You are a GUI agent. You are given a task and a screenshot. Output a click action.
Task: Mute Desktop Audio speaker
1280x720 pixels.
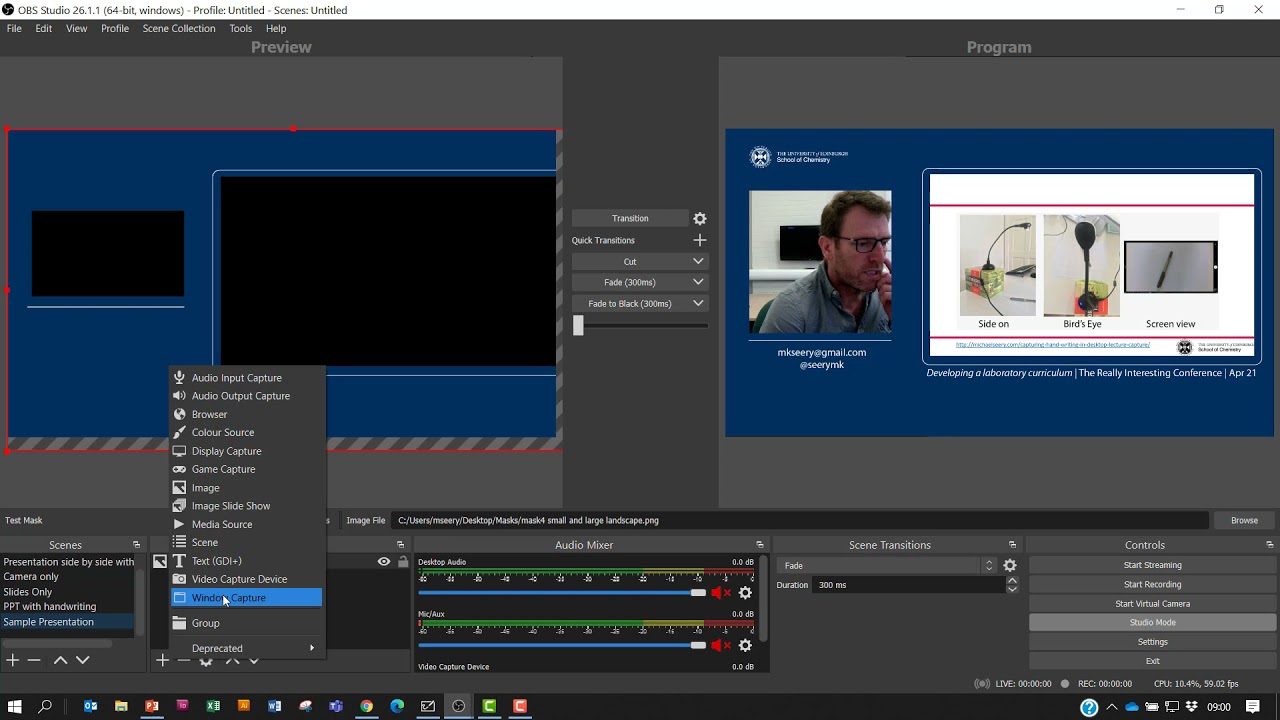tap(720, 593)
